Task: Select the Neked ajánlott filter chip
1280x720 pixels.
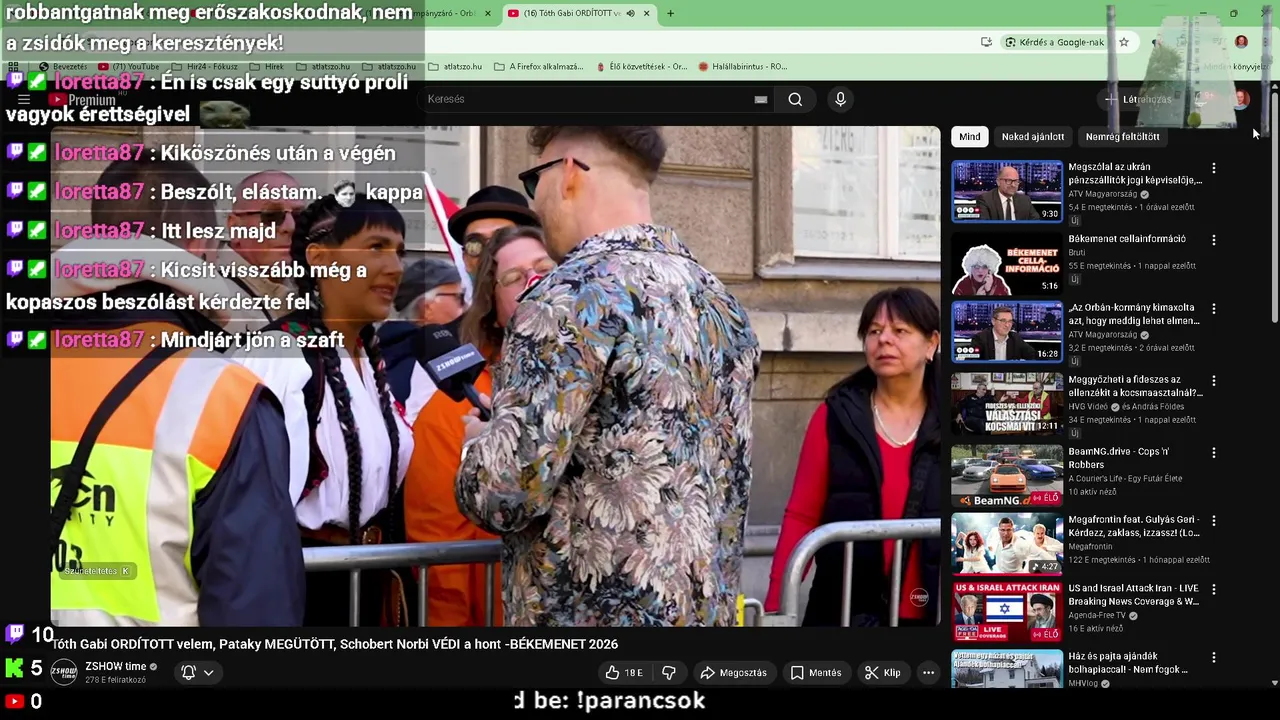Action: (1033, 136)
